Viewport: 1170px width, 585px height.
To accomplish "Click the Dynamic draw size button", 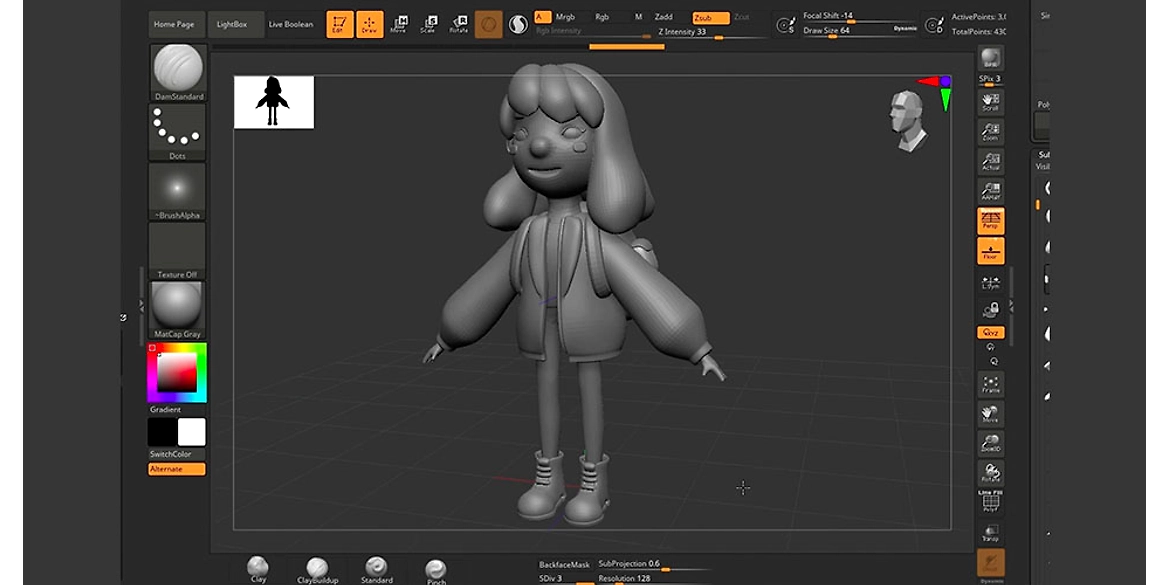I will click(x=905, y=28).
